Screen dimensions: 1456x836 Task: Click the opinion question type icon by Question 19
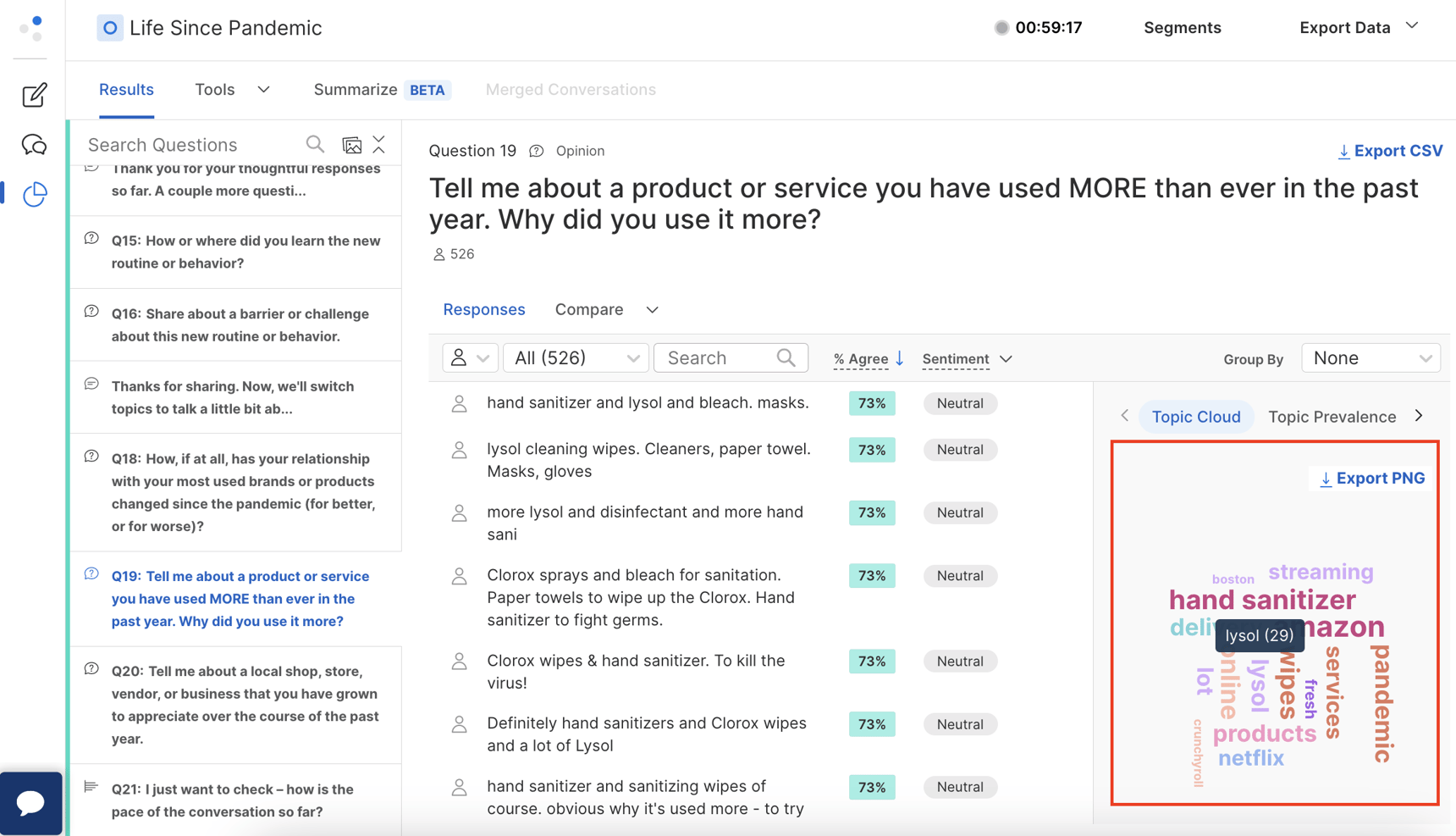pyautogui.click(x=536, y=152)
